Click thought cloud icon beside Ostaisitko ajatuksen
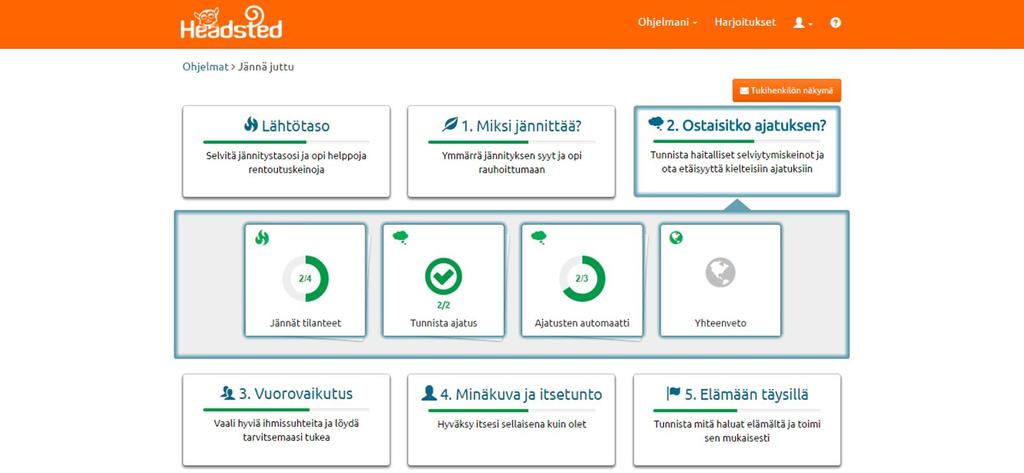This screenshot has width=1024, height=473. [x=656, y=123]
